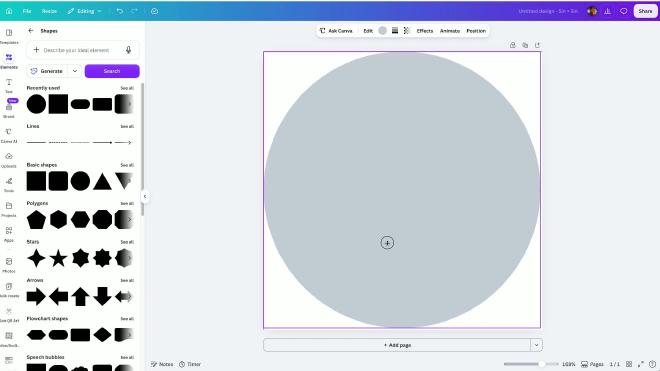Open Bulk create in the sidebar
Screen dimensions: 660x371
(x=9, y=290)
